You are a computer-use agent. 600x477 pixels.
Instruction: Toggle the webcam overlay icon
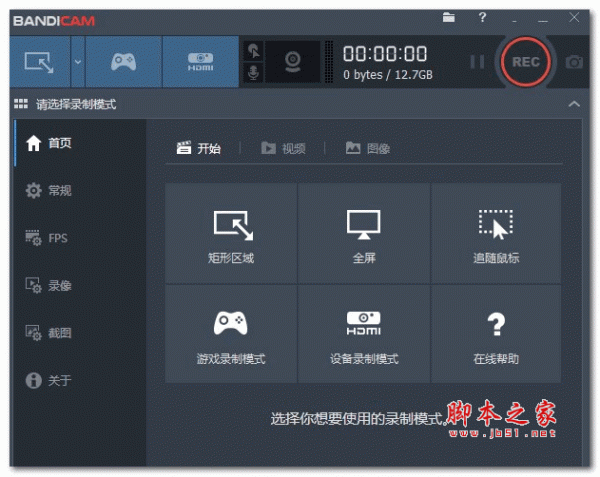[293, 62]
